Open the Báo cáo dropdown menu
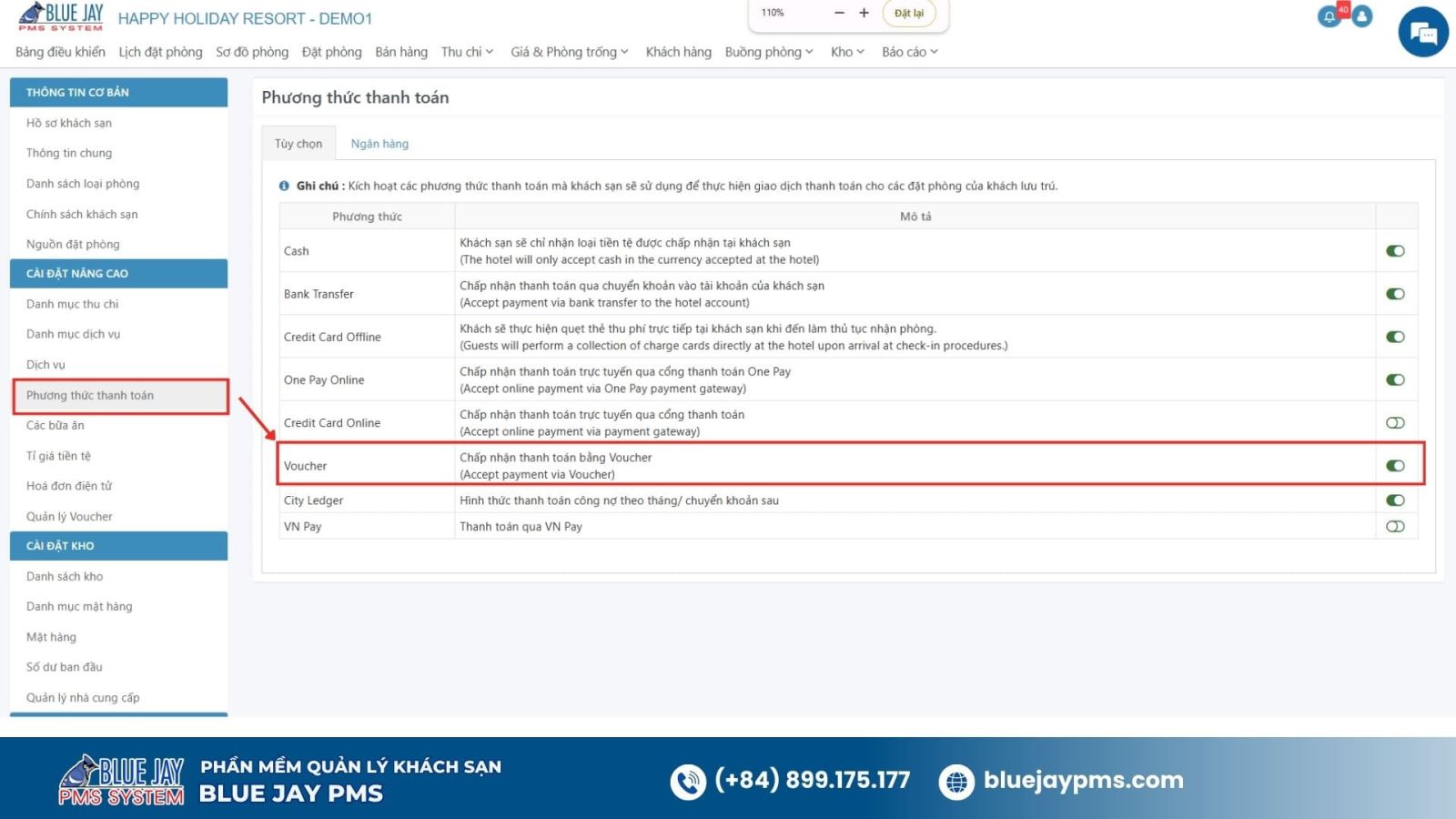 point(909,52)
